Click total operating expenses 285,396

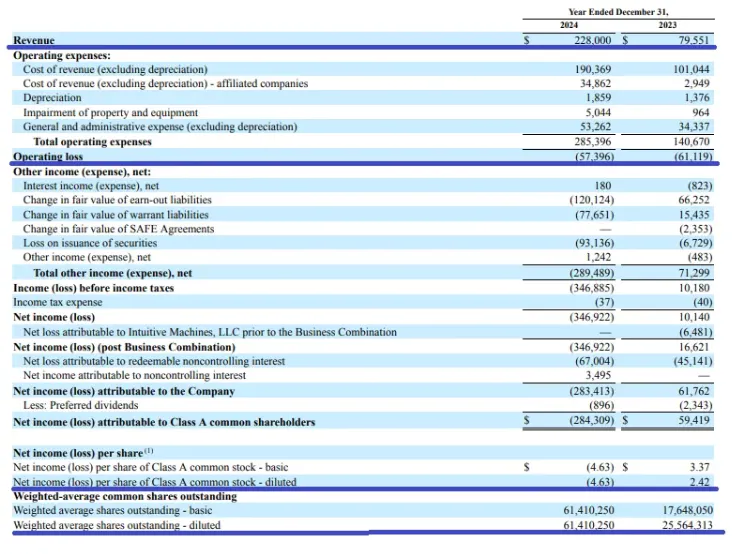pos(593,141)
